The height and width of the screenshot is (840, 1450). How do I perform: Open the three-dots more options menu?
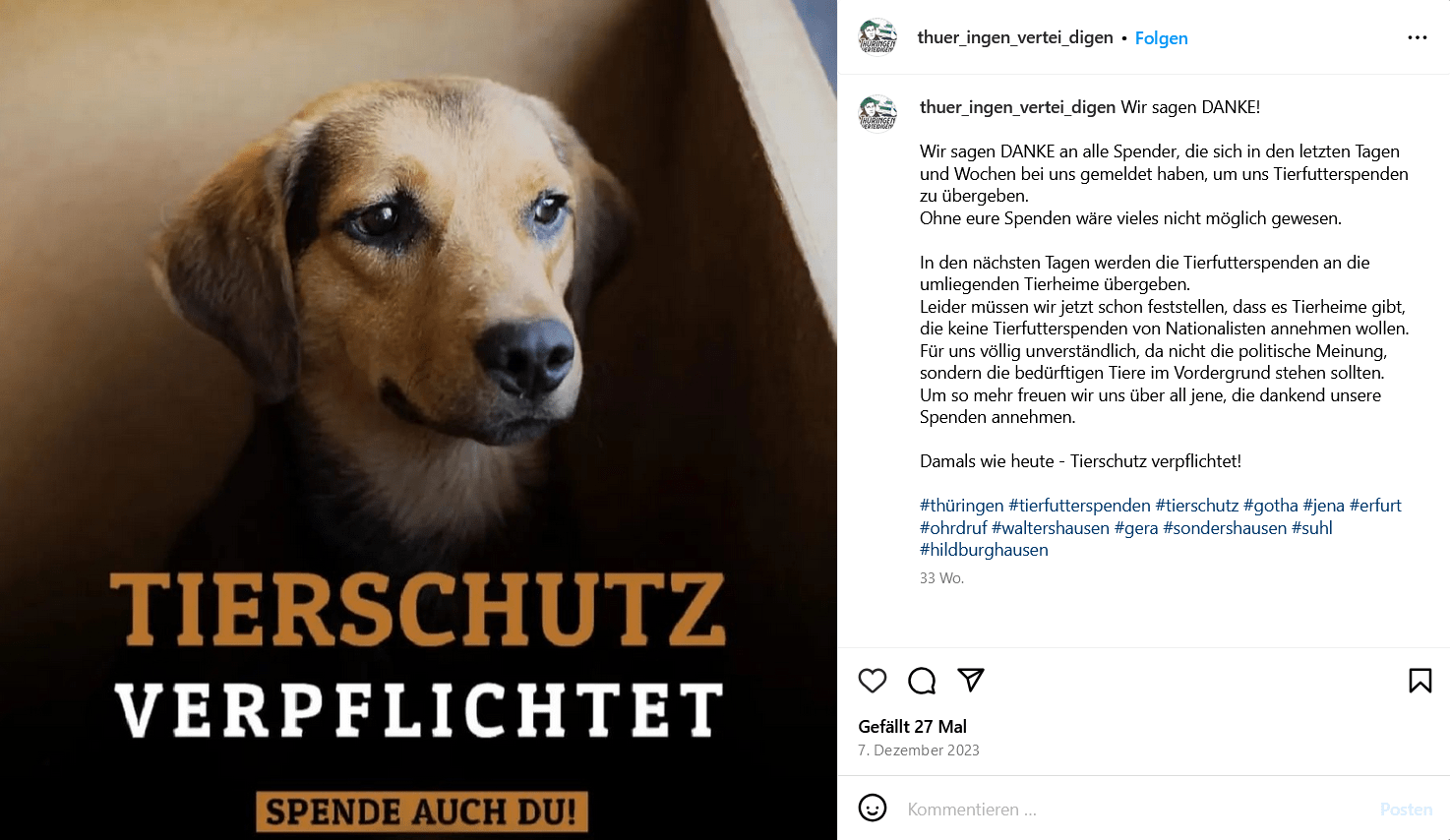pos(1418,37)
